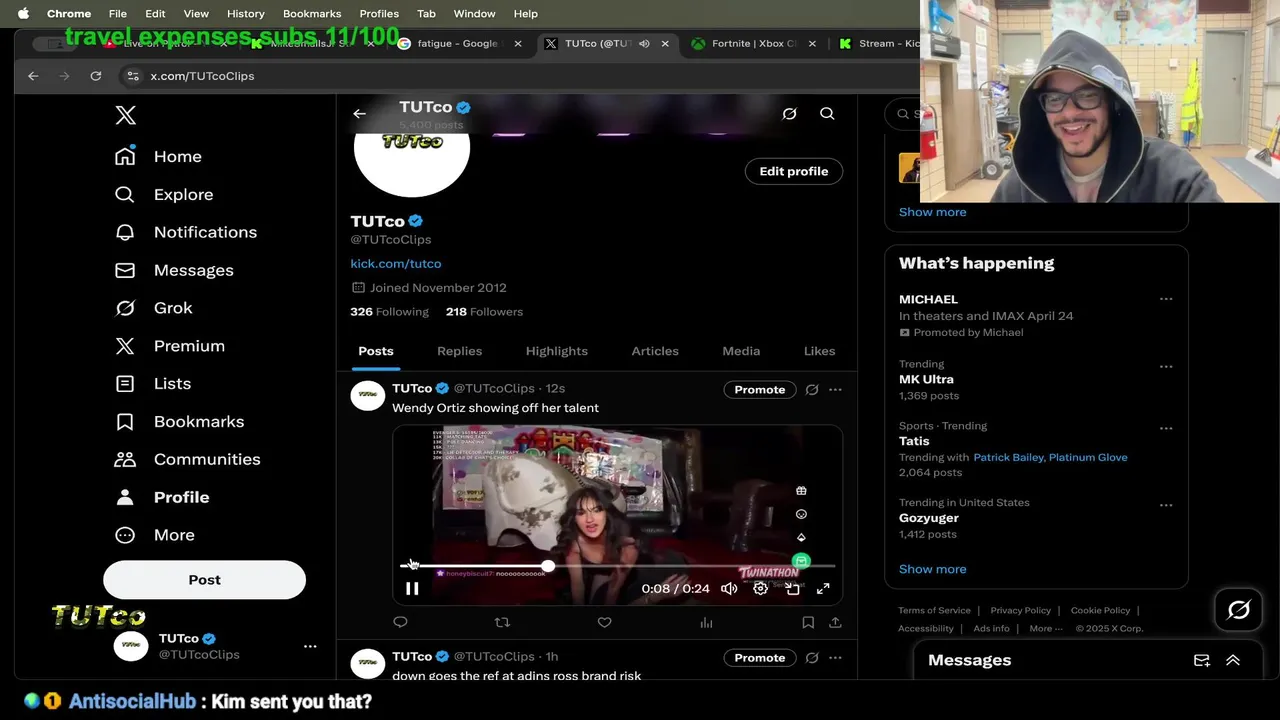Open Lists from sidebar
The height and width of the screenshot is (720, 1280).
tap(153, 383)
